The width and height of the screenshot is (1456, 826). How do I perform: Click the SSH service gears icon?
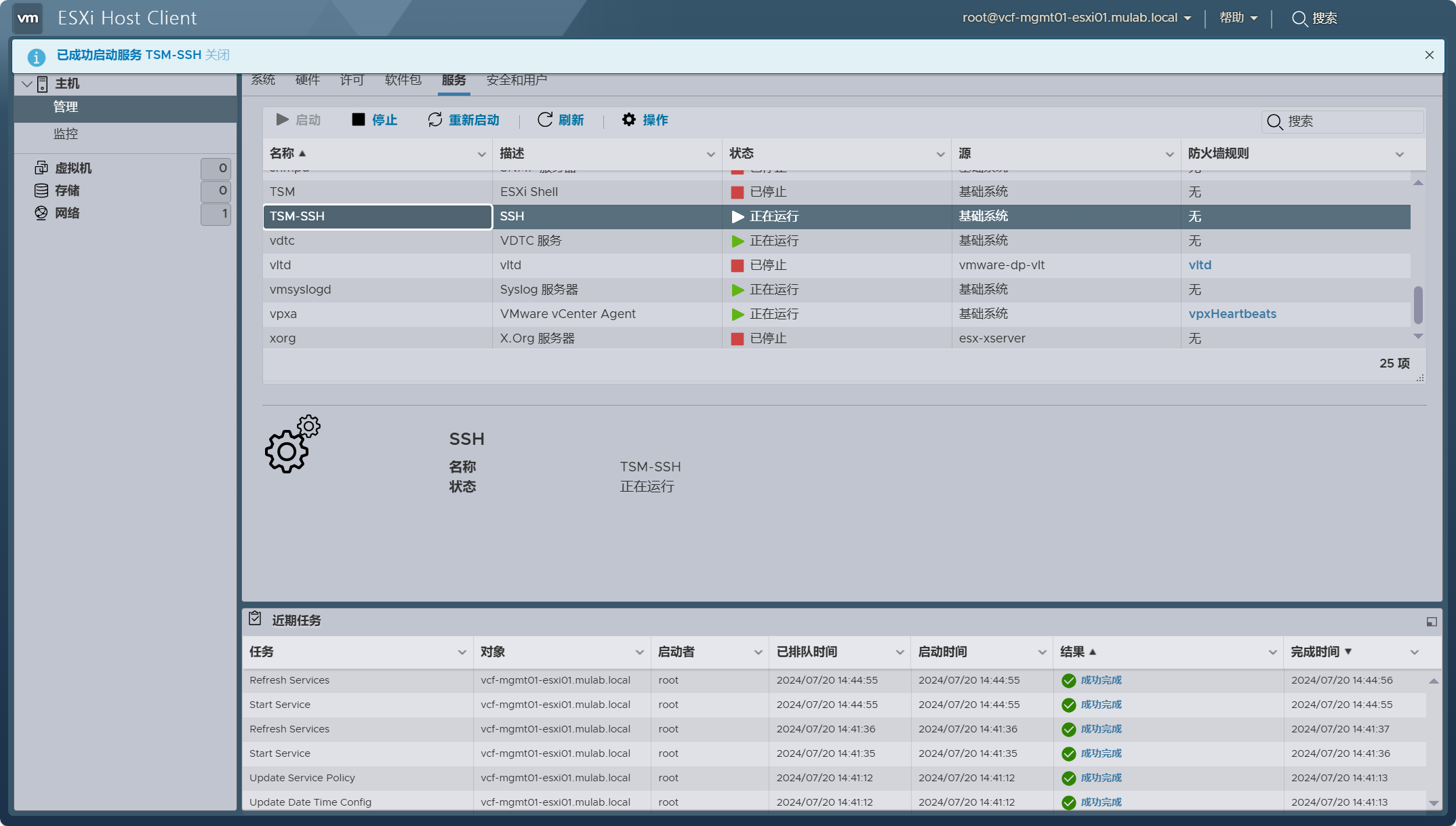(x=292, y=444)
